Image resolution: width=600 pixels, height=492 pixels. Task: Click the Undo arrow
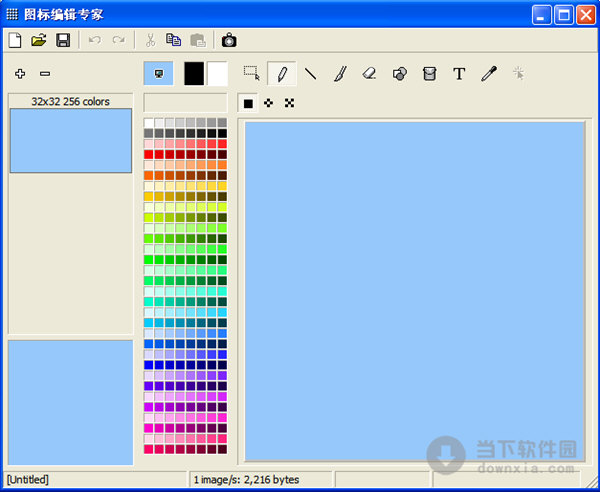click(95, 40)
